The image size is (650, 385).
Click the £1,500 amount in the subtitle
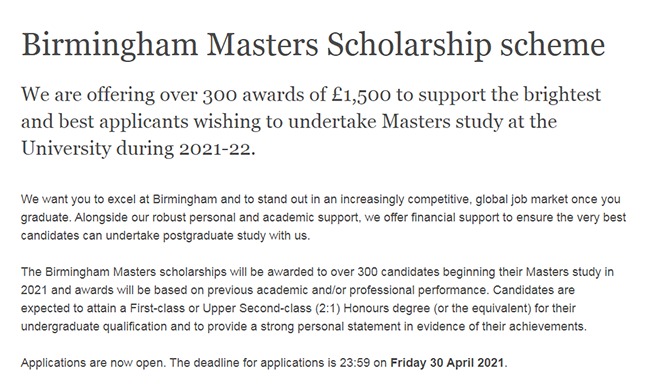[361, 95]
